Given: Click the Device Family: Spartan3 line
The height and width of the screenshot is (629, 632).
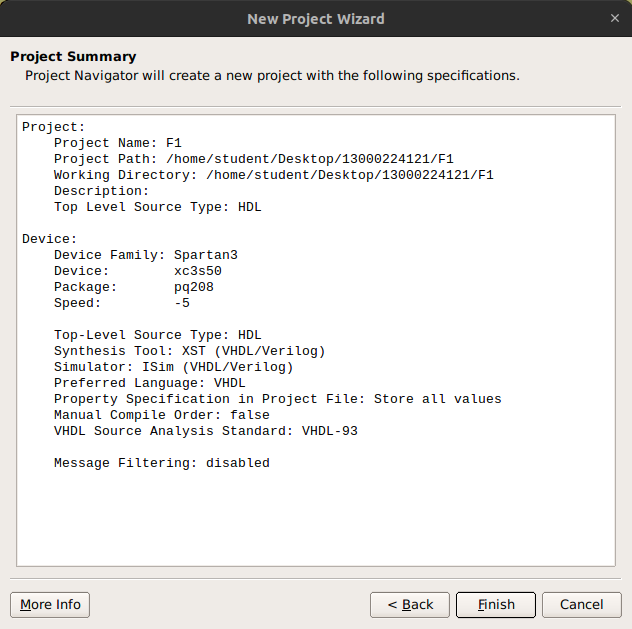Looking at the screenshot, I should click(x=145, y=255).
